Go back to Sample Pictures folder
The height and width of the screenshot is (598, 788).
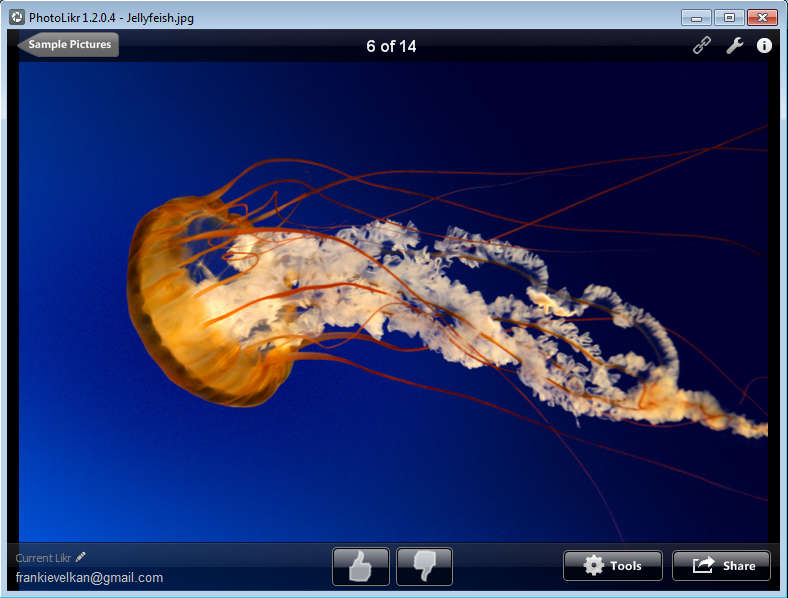click(x=68, y=45)
